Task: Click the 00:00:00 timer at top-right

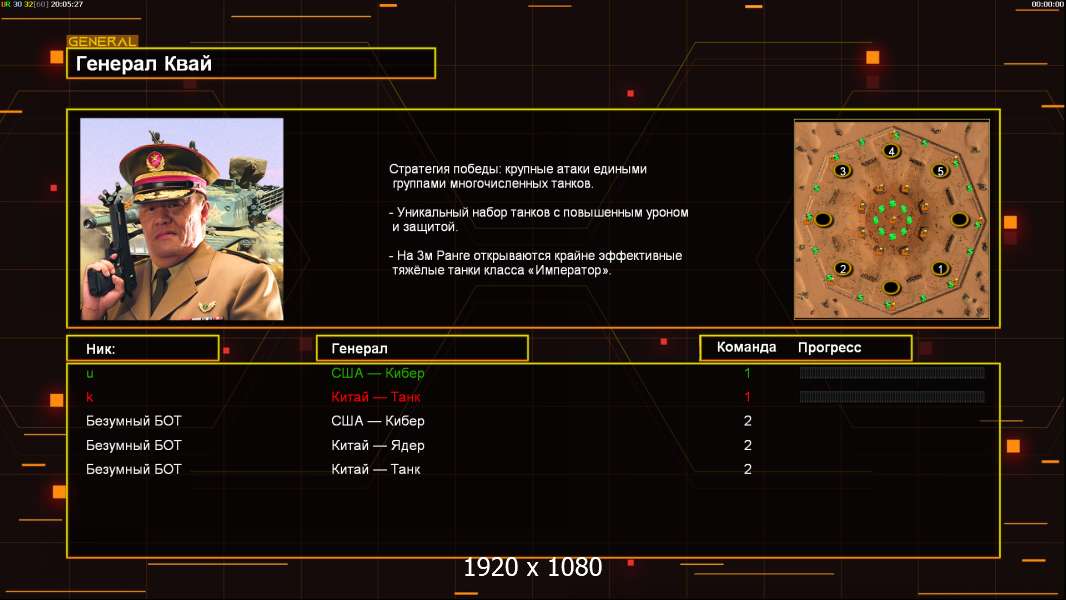Action: point(1047,4)
